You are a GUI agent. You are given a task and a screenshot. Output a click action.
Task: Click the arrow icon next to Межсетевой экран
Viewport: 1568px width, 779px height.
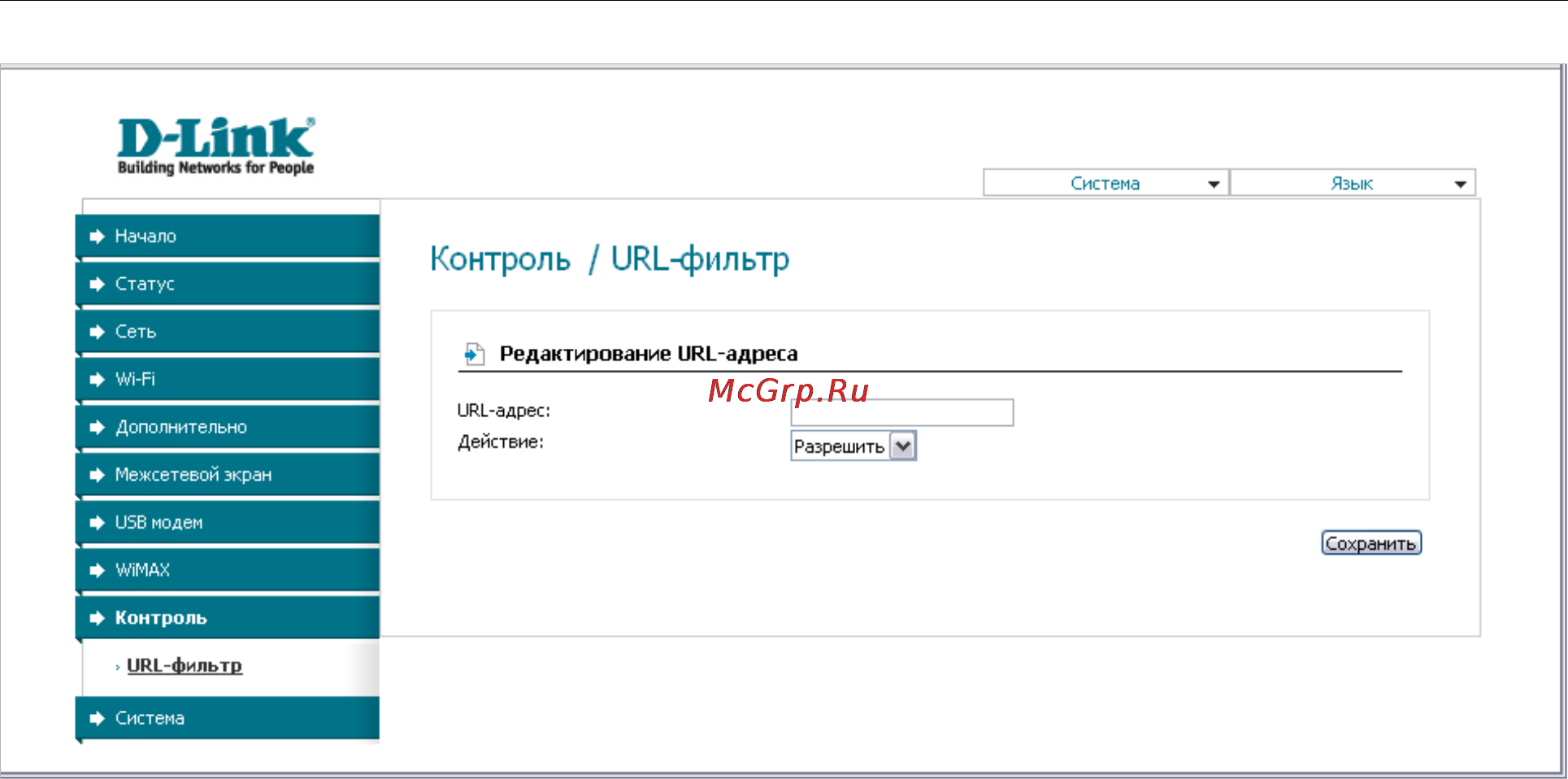coord(98,475)
